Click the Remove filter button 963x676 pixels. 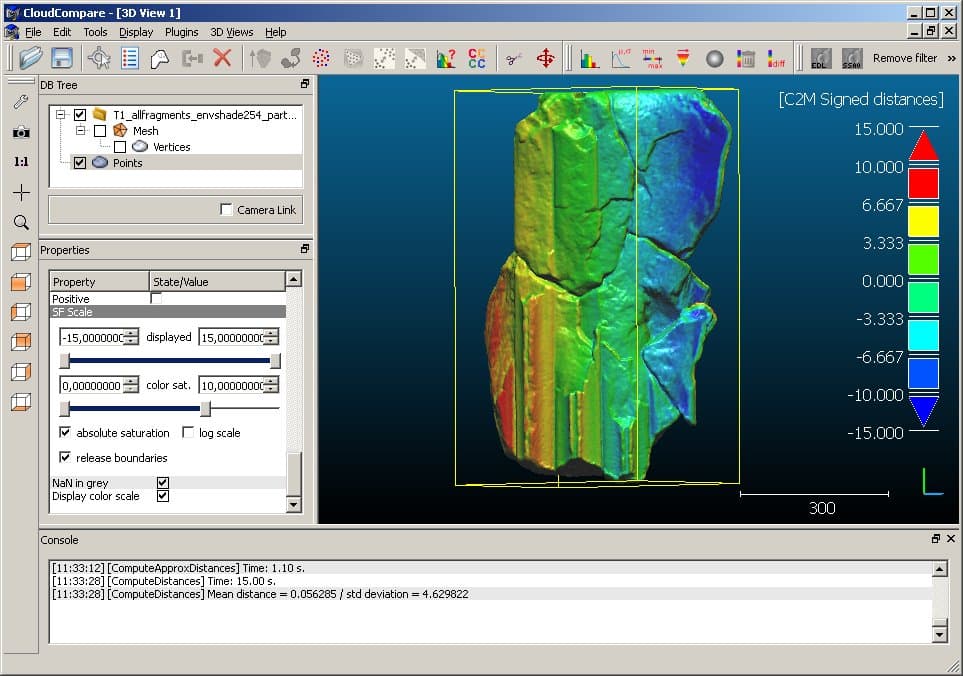point(904,57)
